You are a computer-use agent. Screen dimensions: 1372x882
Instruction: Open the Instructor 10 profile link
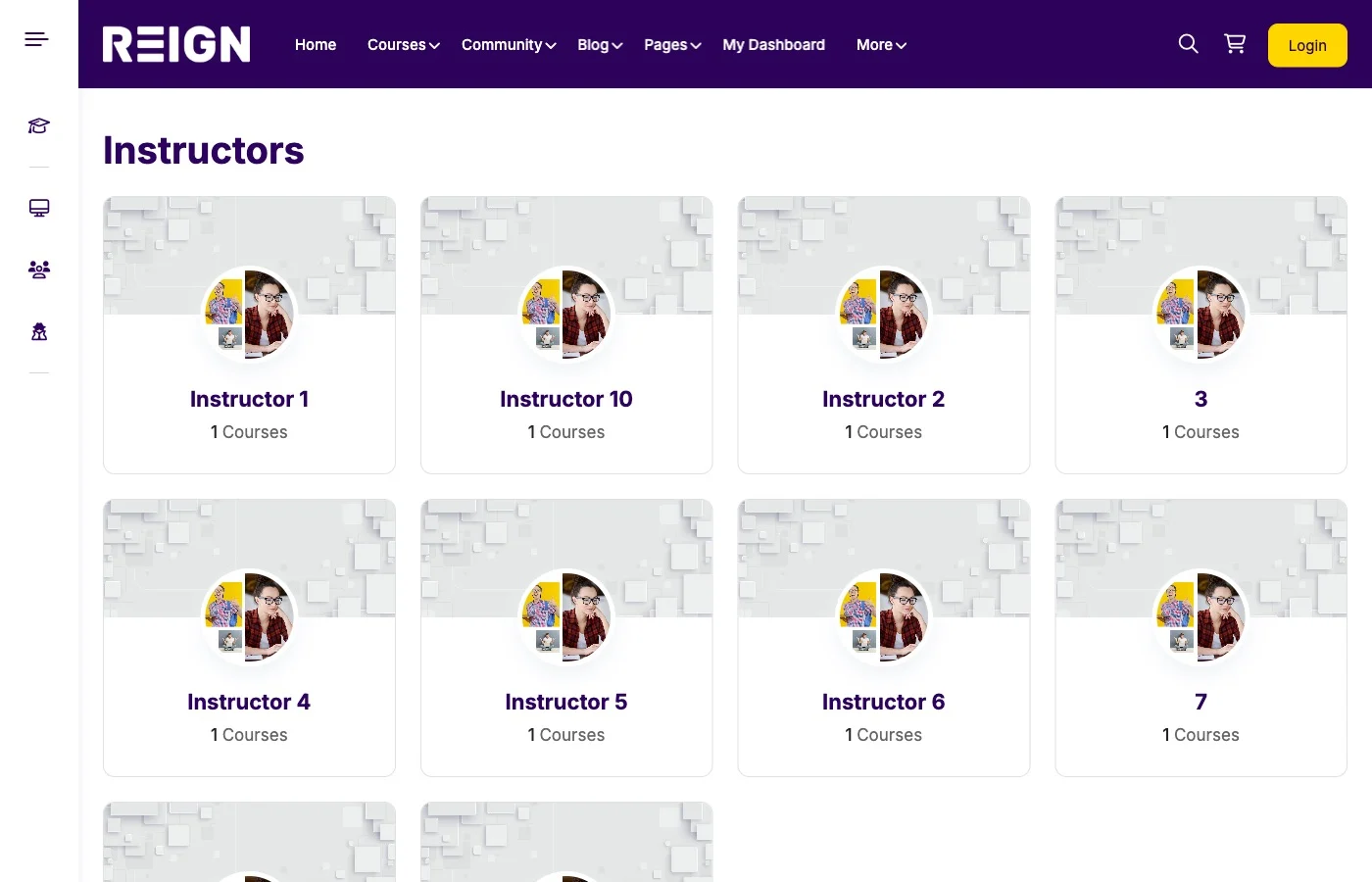[x=566, y=399]
